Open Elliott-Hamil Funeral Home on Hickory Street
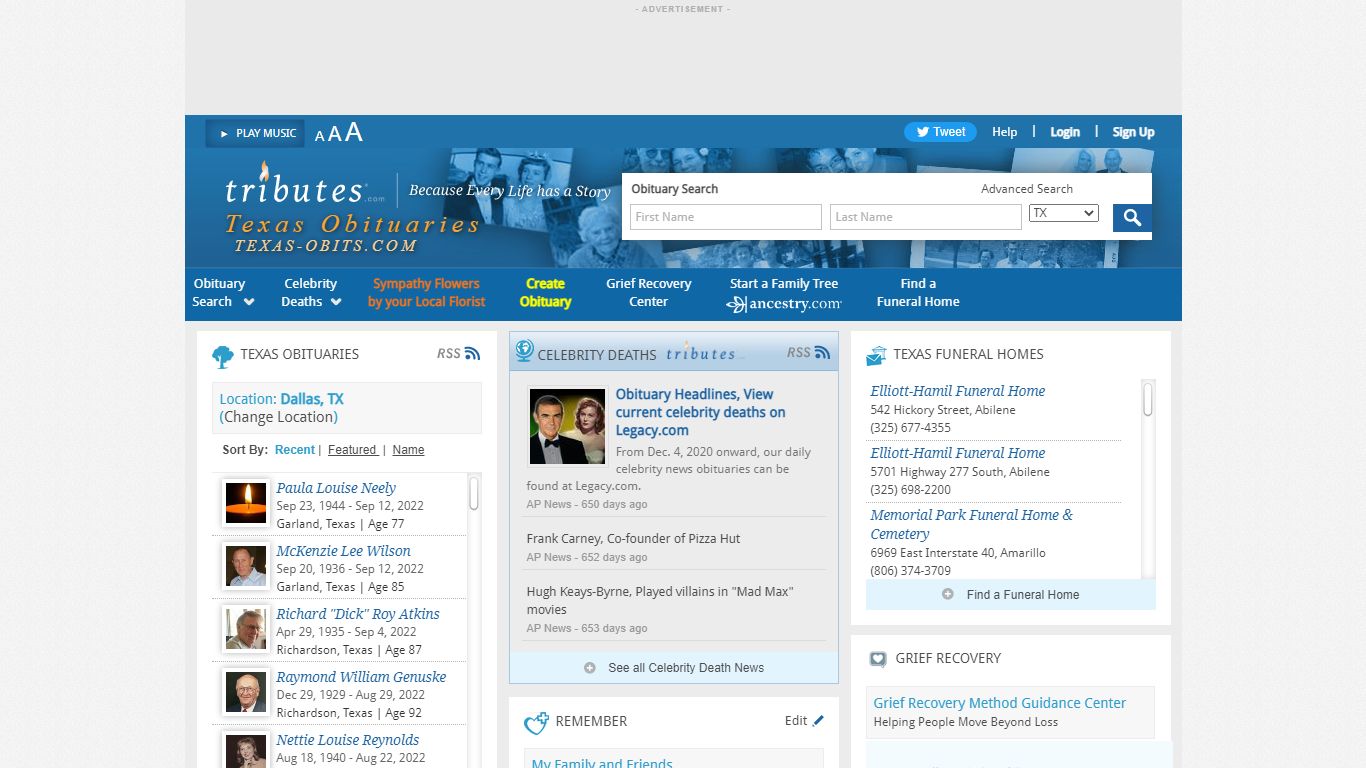The height and width of the screenshot is (768, 1366). [957, 391]
